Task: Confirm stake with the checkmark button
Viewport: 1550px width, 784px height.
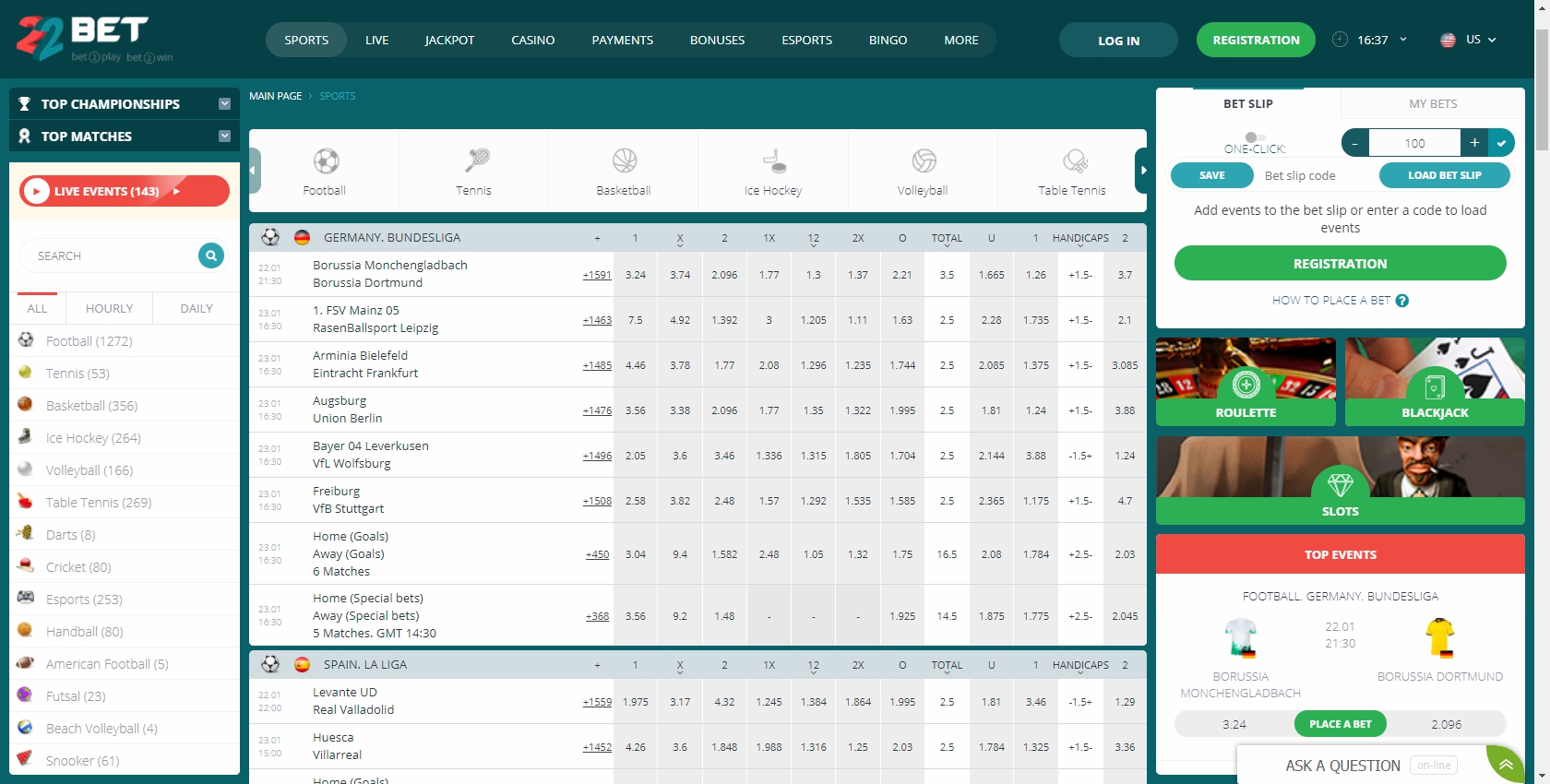Action: coord(1501,143)
